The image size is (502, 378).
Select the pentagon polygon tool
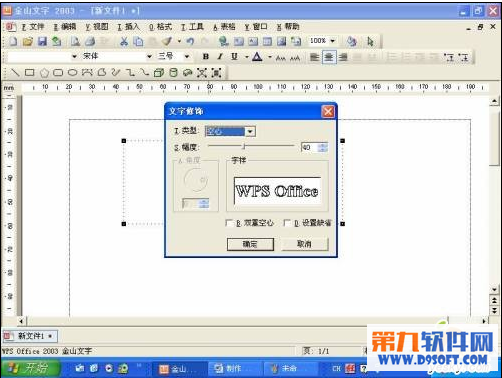point(44,73)
